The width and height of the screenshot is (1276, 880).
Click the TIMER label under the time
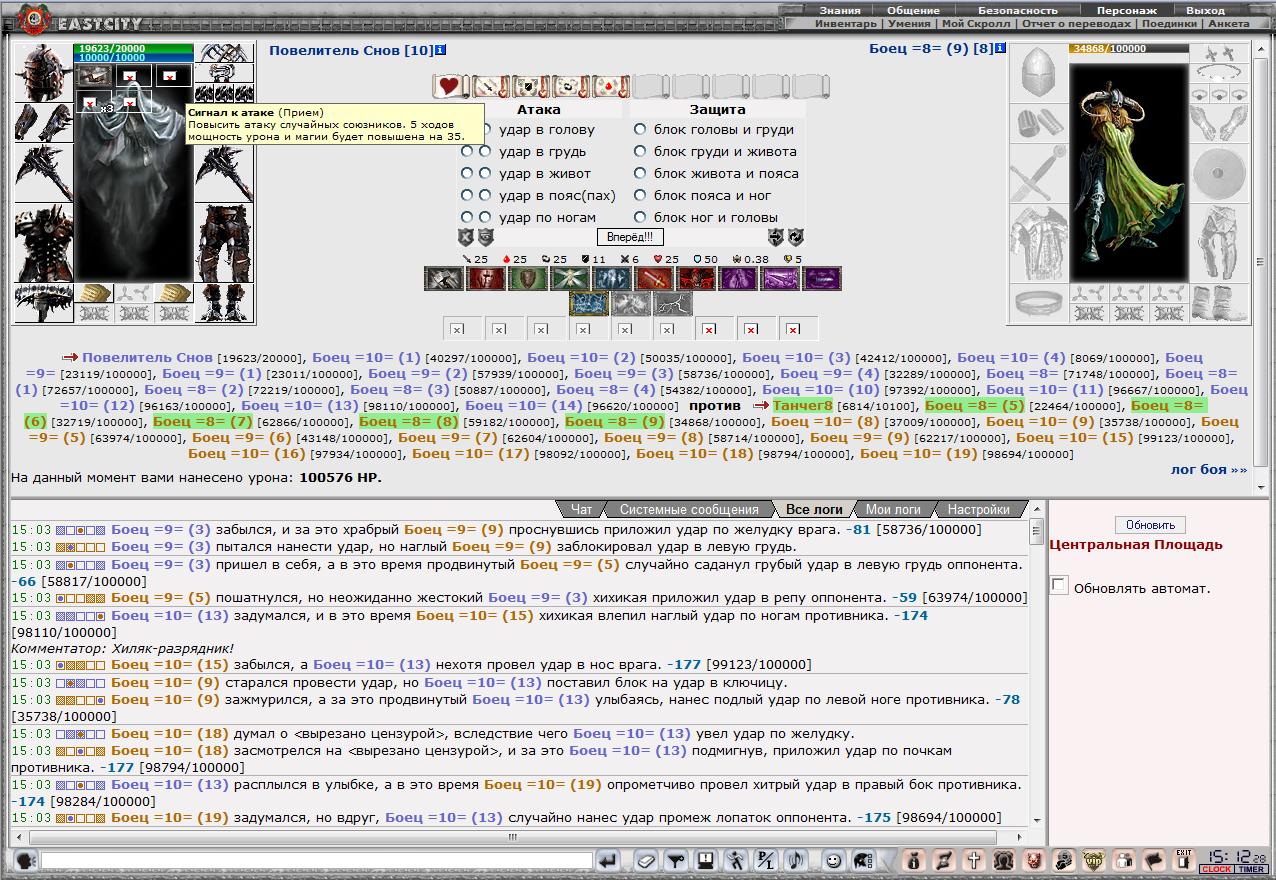coord(1252,869)
